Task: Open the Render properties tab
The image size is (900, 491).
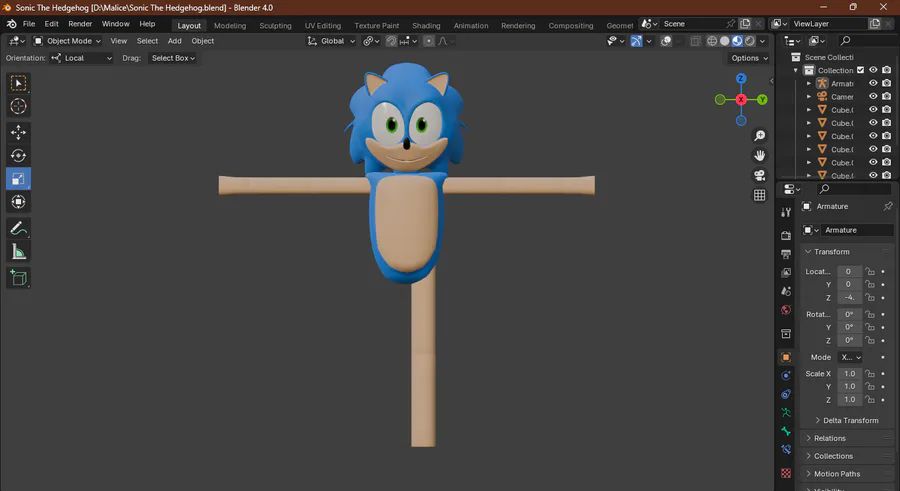Action: pyautogui.click(x=786, y=235)
